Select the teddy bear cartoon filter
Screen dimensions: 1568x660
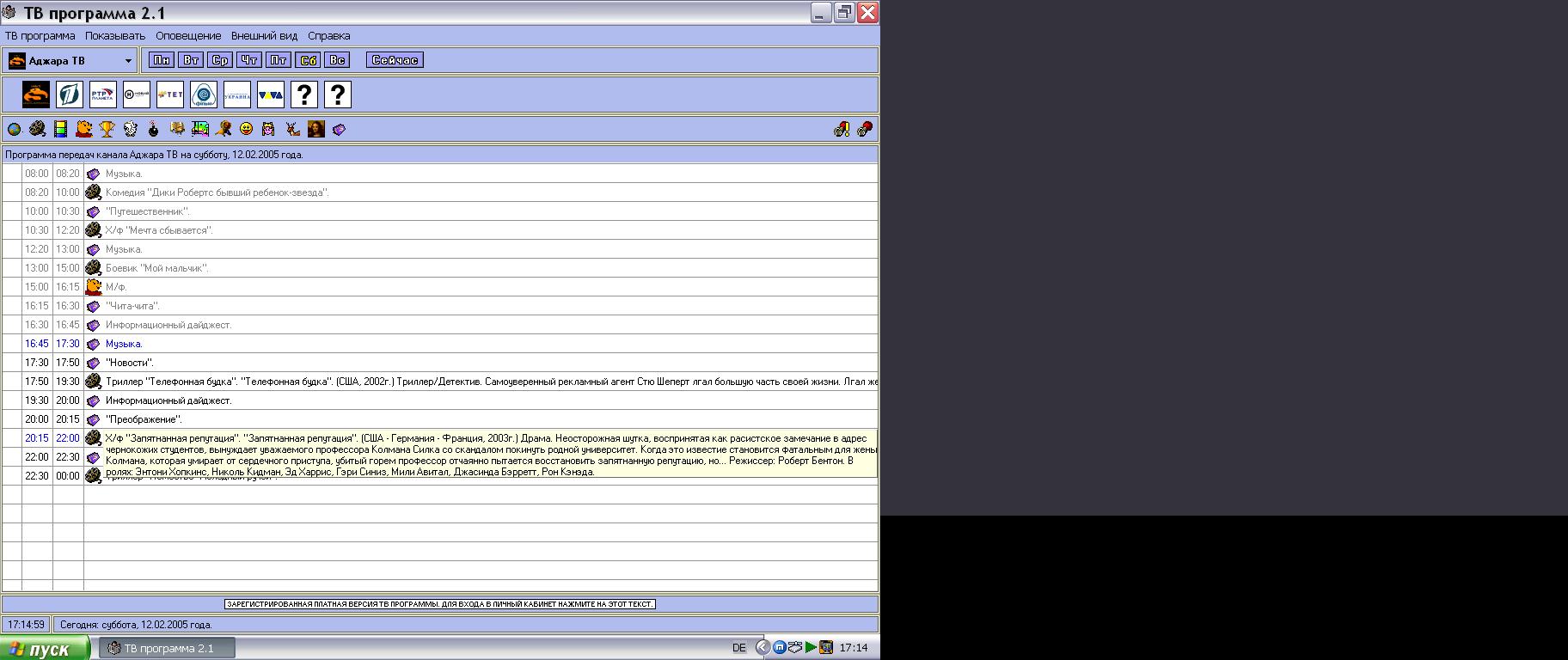coord(83,129)
